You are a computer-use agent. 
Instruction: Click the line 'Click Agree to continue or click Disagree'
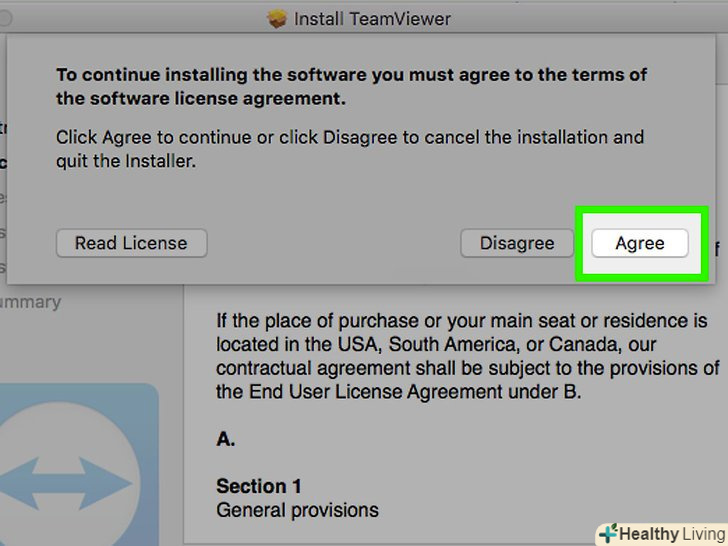pyautogui.click(x=350, y=137)
